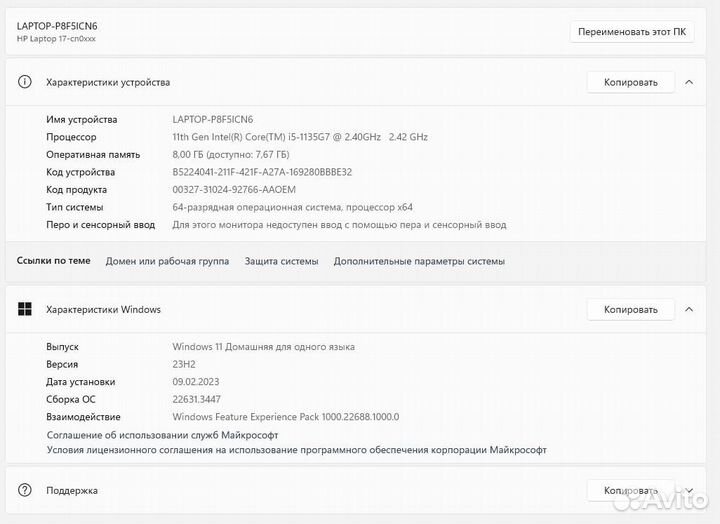Viewport: 720px width, 524px height.
Task: Click the Выпуск label
Action: coord(62,347)
